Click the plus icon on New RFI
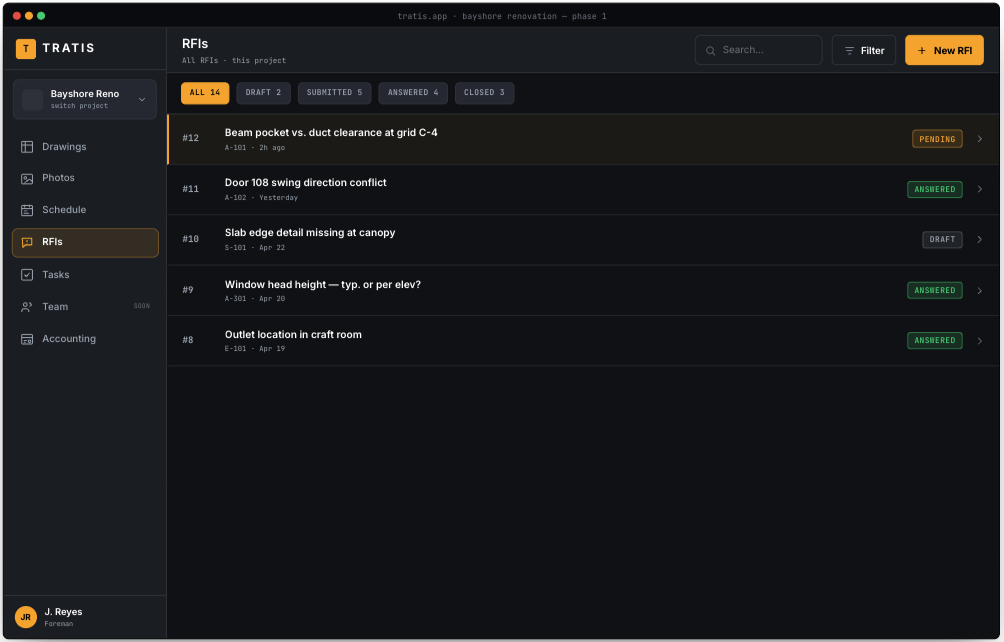The image size is (1004, 642). 921,51
